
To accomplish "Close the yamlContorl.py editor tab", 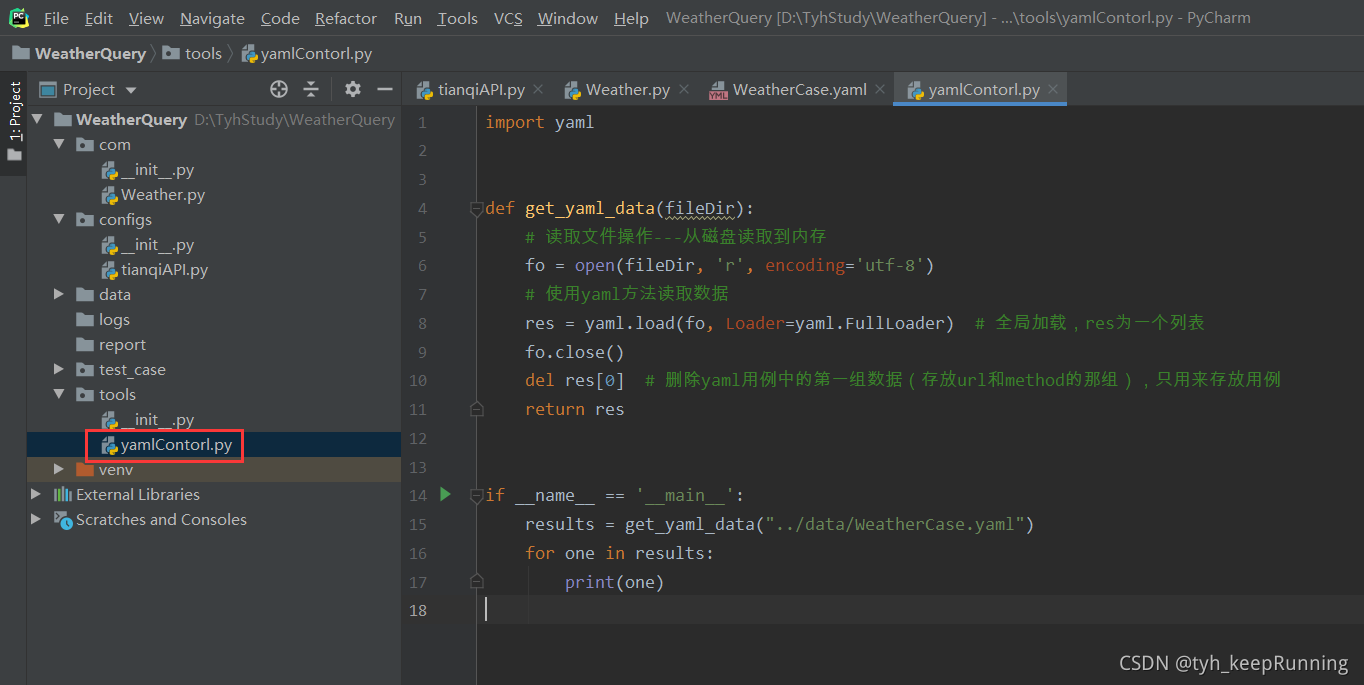I will (x=1053, y=89).
